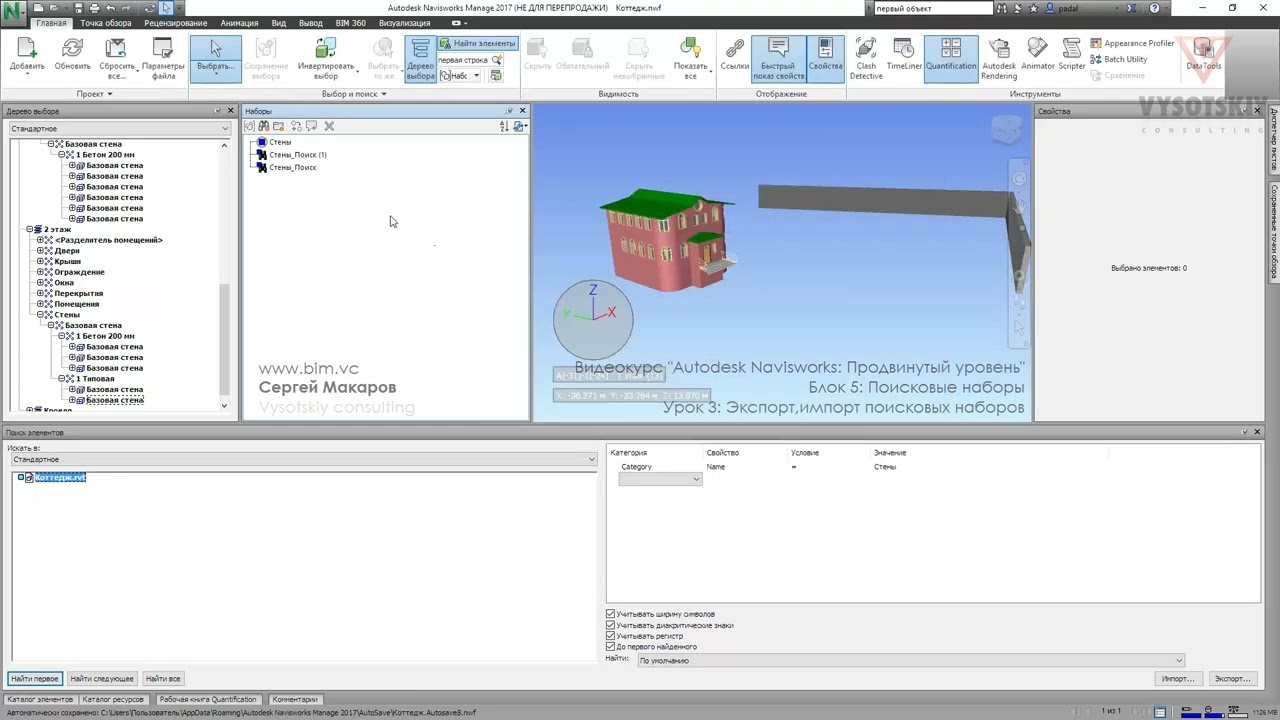Click the Найти первое button
This screenshot has width=1280, height=720.
click(x=35, y=679)
